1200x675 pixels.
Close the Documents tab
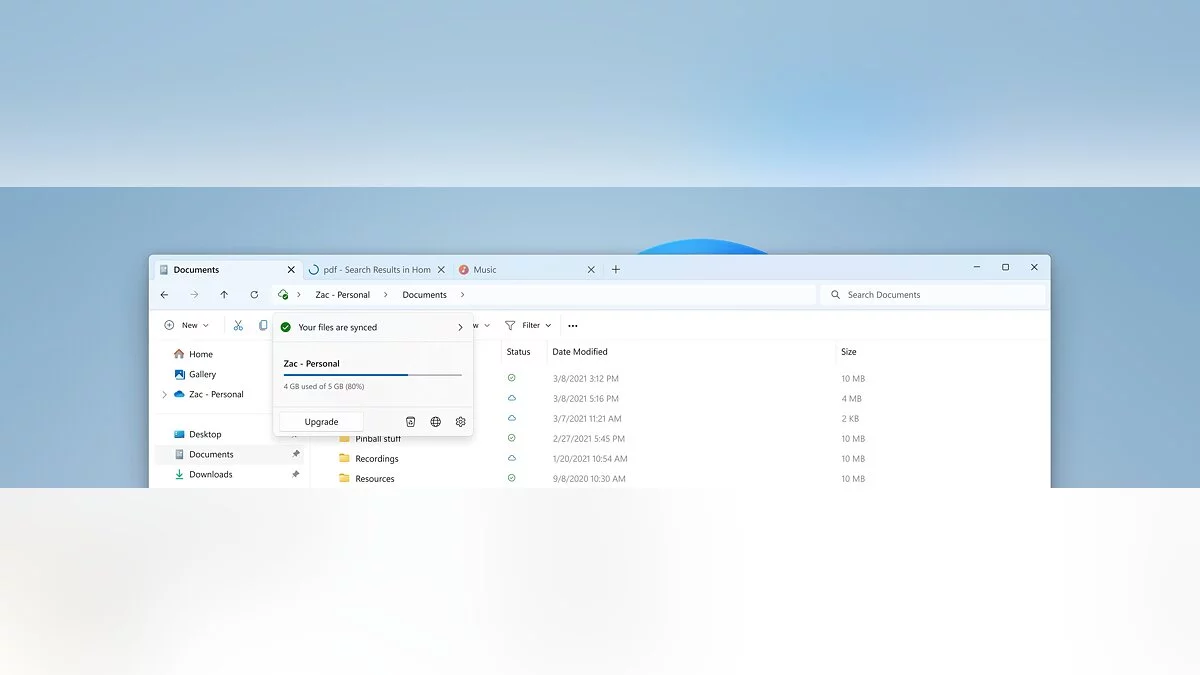pos(292,269)
